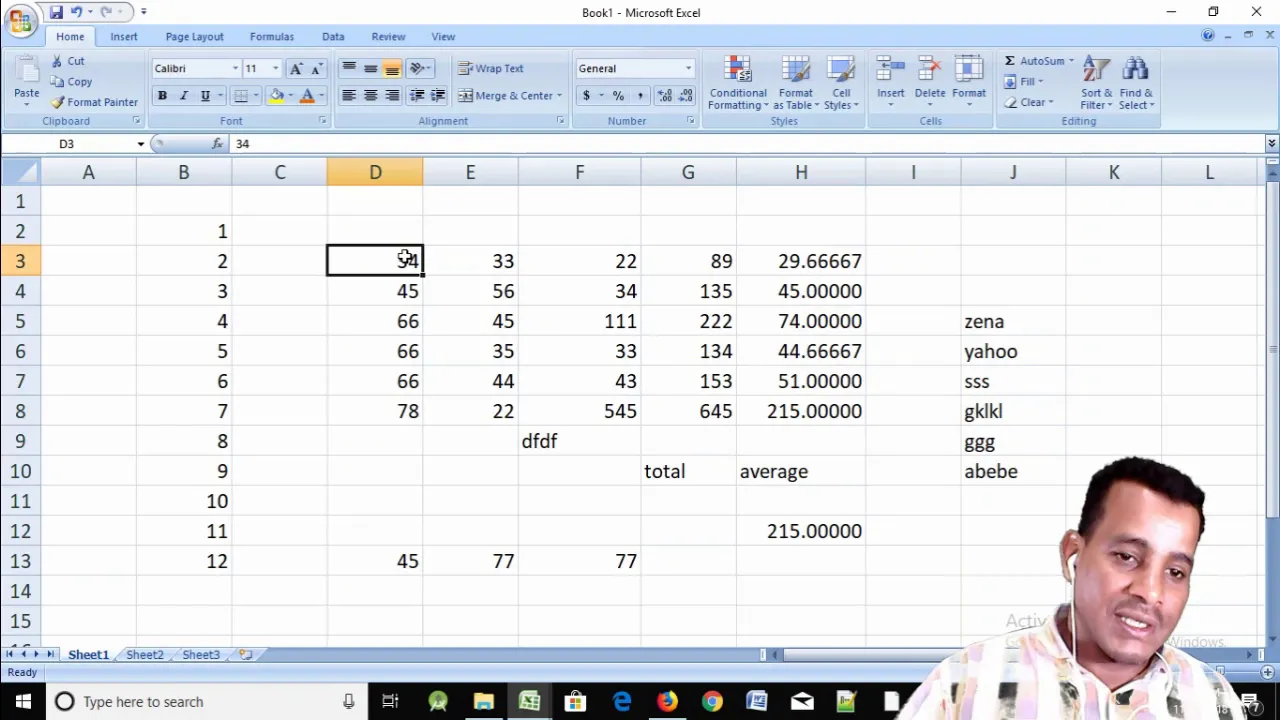1280x720 pixels.
Task: Increase font size with Grow Font
Action: [295, 68]
